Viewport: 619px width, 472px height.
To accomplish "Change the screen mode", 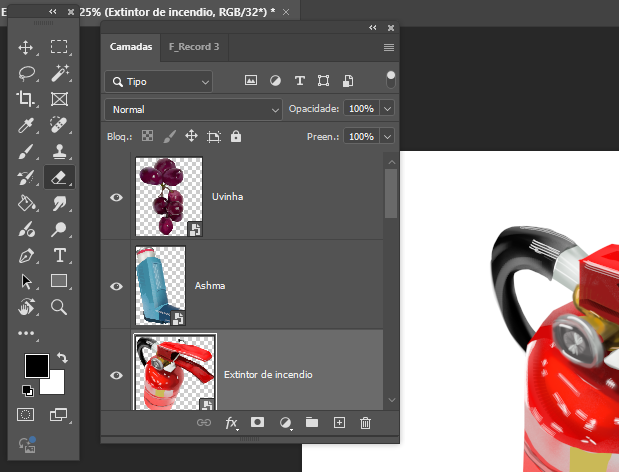I will [x=58, y=415].
